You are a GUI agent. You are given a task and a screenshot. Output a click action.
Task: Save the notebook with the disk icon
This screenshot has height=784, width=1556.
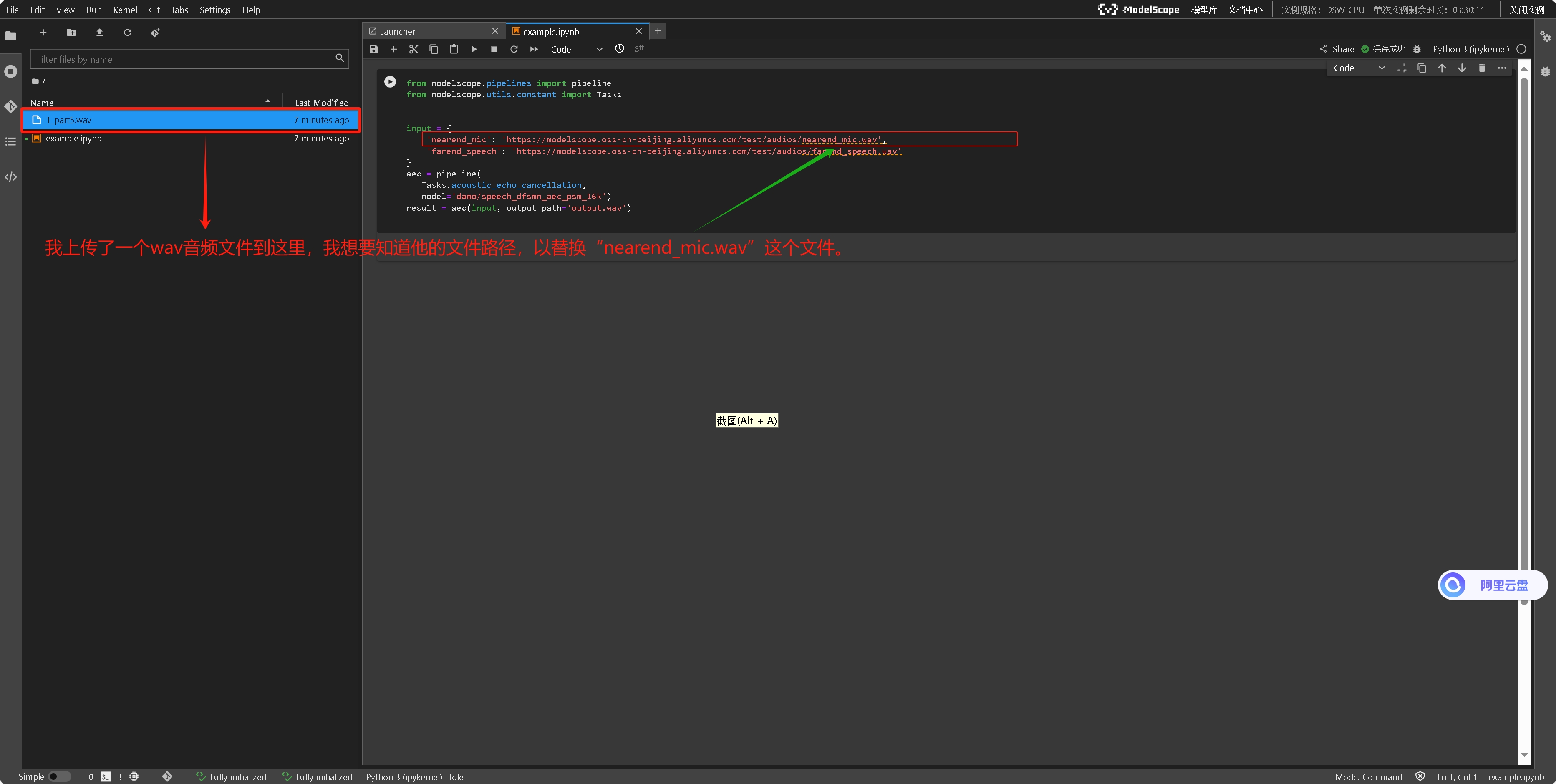pos(374,49)
